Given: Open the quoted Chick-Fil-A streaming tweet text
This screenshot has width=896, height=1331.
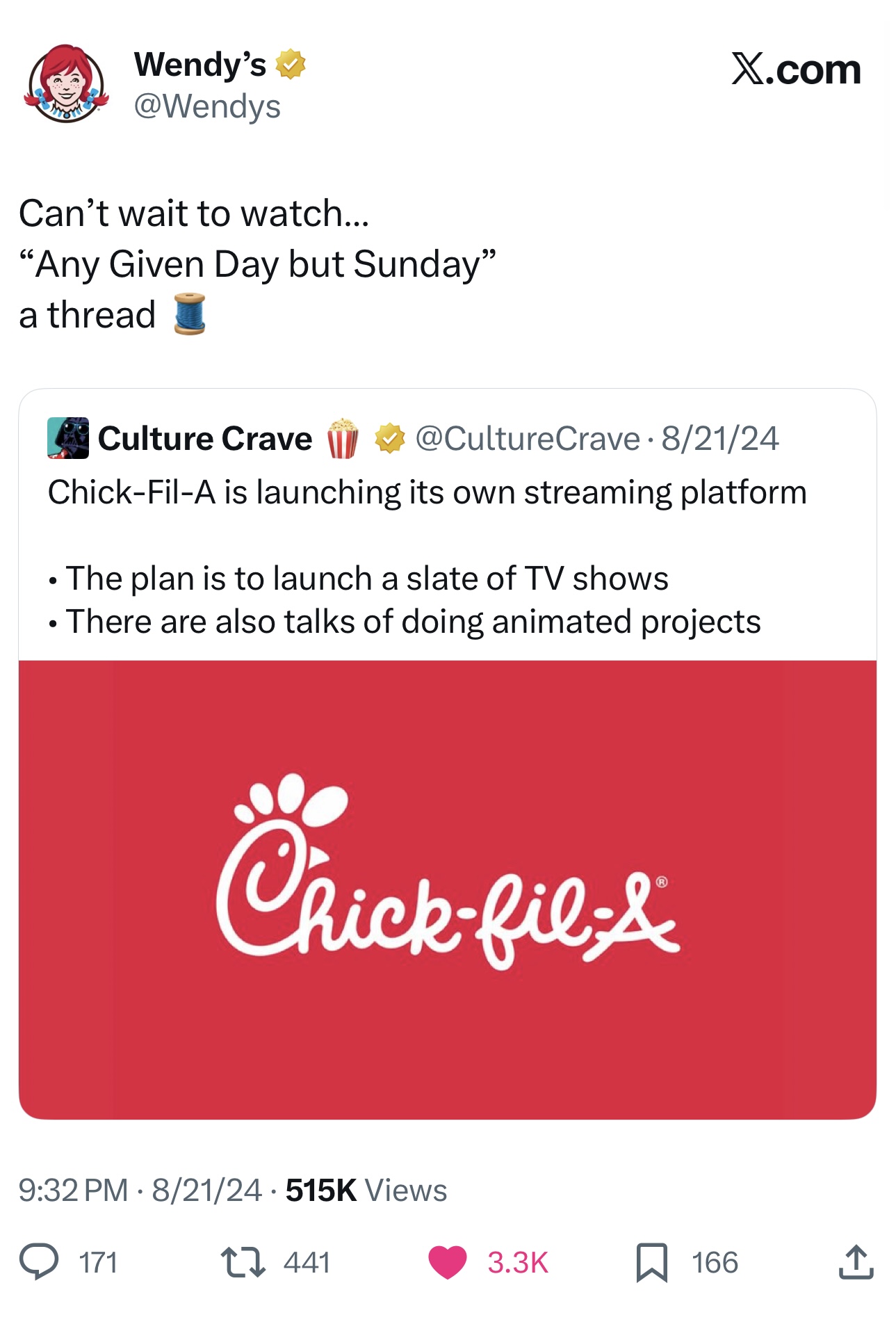Looking at the screenshot, I should pos(427,492).
